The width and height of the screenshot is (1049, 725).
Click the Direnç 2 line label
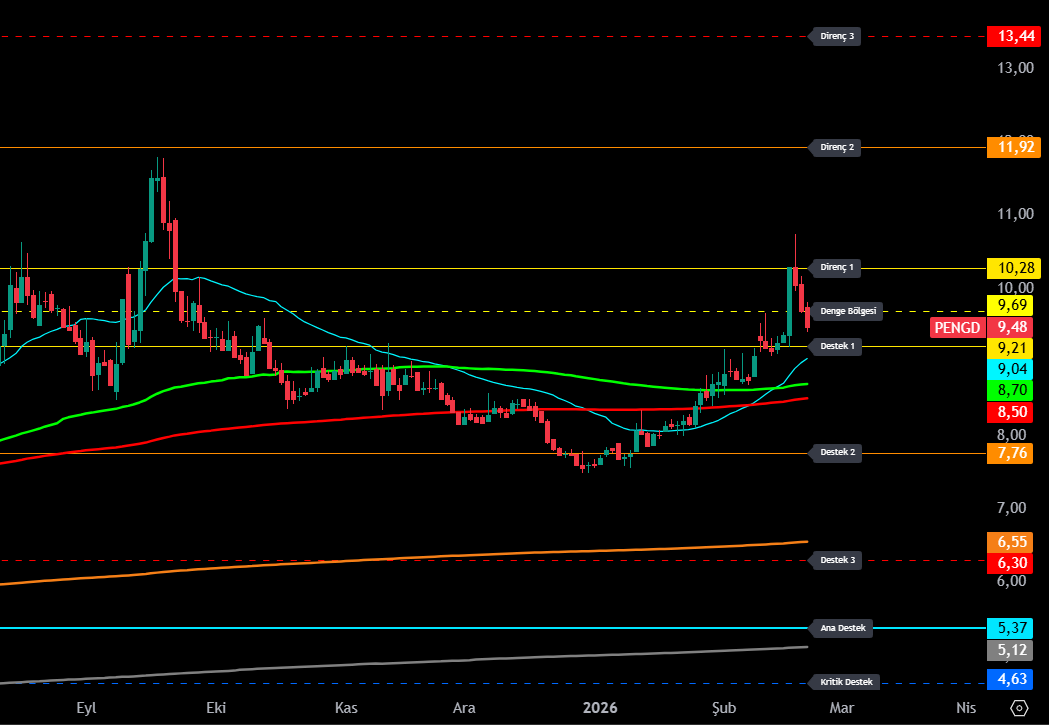(836, 147)
